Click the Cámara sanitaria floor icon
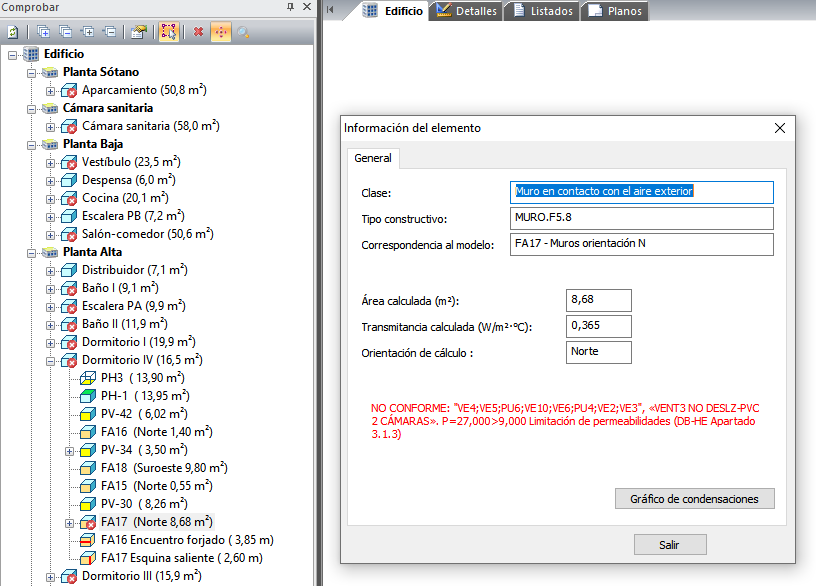Viewport: 816px width, 586px height. (50, 108)
